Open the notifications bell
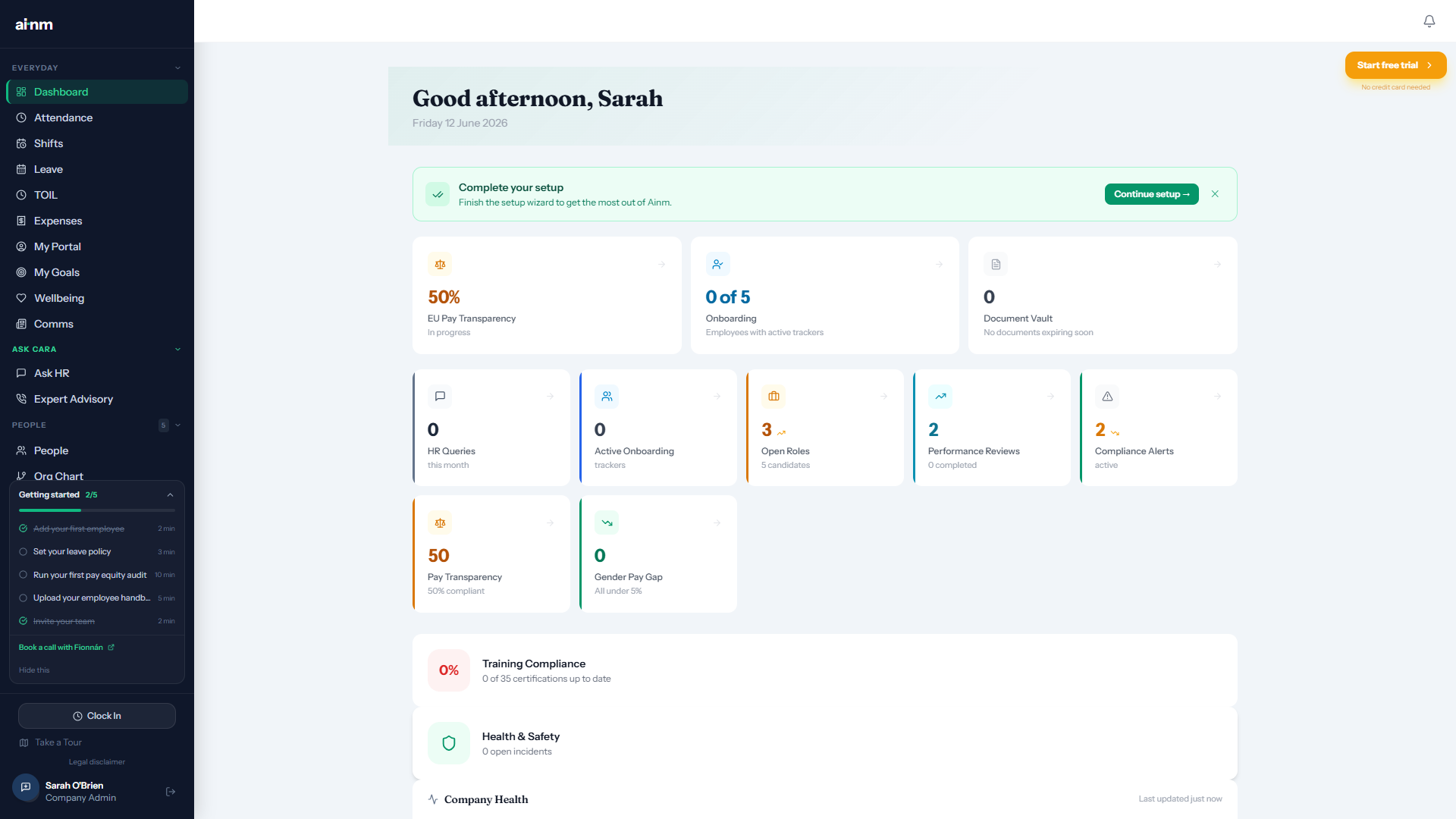The image size is (1456, 819). point(1429,21)
